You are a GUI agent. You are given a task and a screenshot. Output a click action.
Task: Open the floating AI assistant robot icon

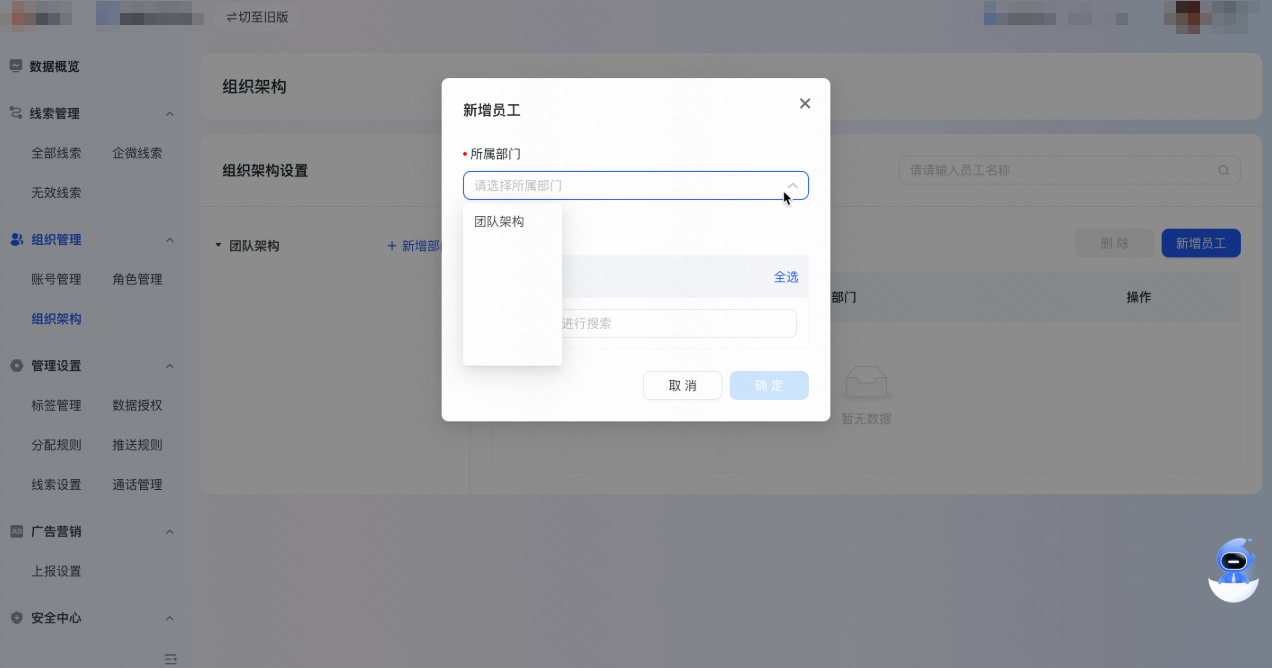click(1233, 569)
